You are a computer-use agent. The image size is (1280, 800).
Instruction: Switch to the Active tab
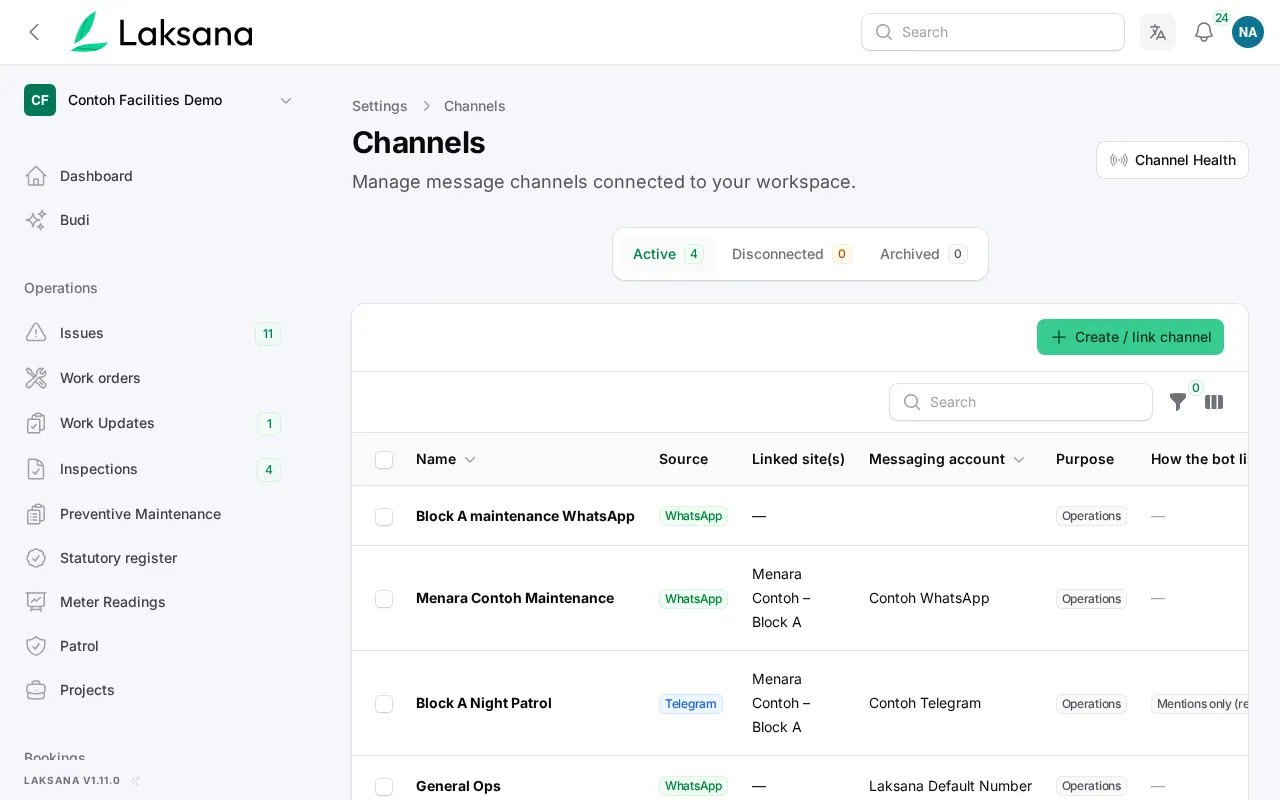(668, 254)
